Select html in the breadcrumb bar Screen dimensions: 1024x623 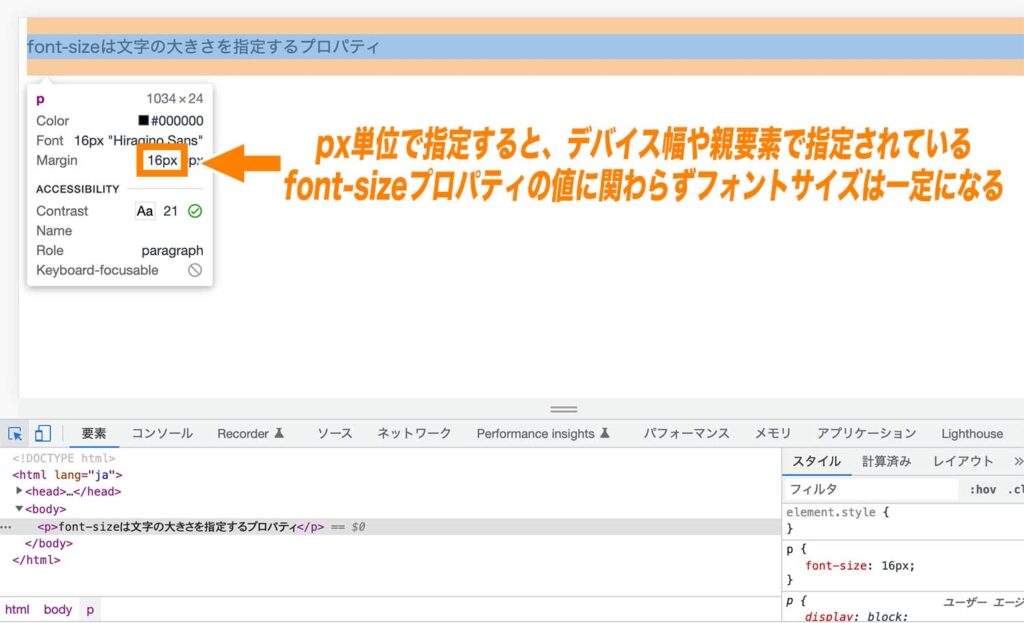(17, 609)
